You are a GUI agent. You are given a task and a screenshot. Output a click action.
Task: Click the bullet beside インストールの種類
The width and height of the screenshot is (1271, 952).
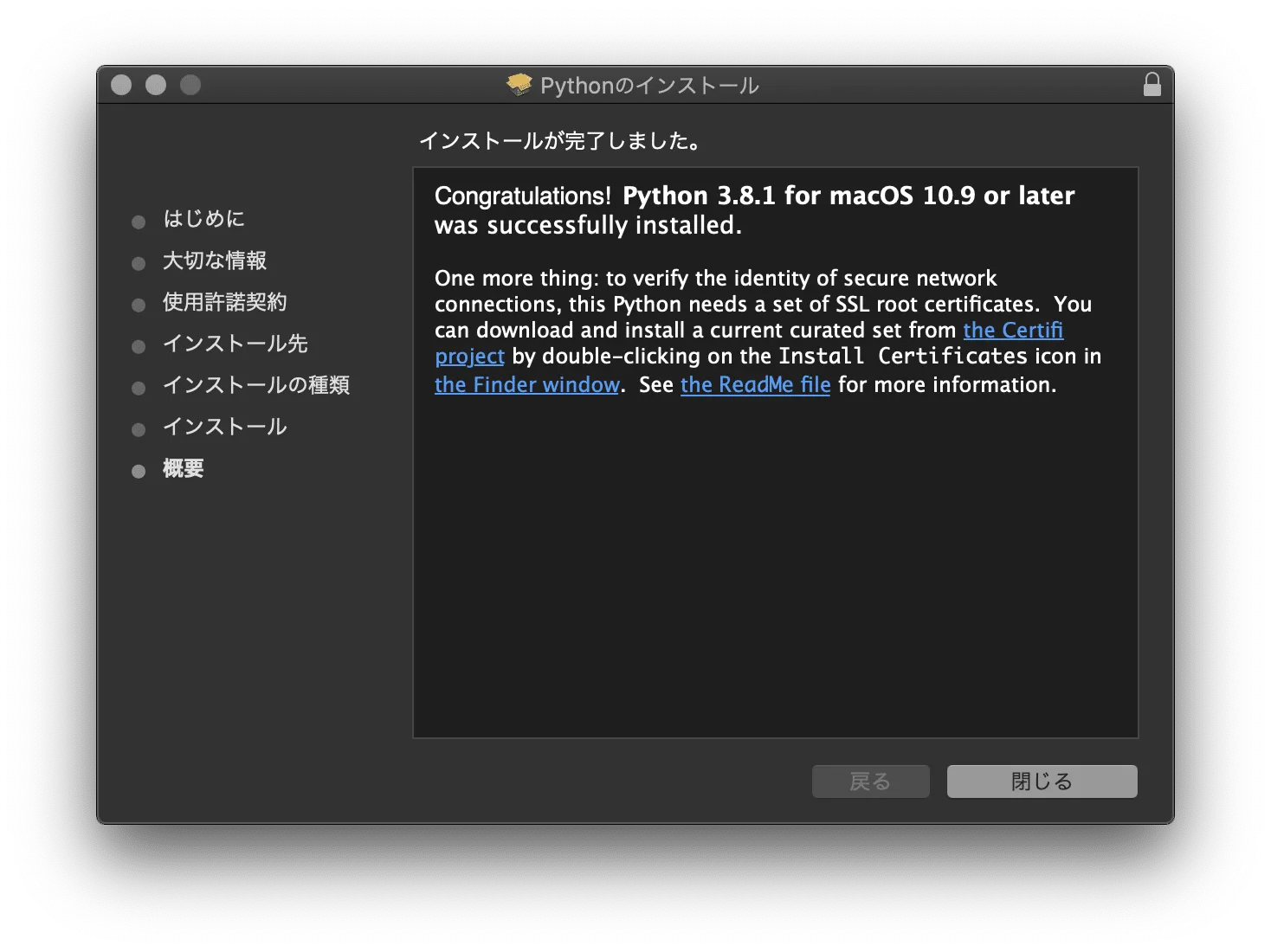point(139,389)
